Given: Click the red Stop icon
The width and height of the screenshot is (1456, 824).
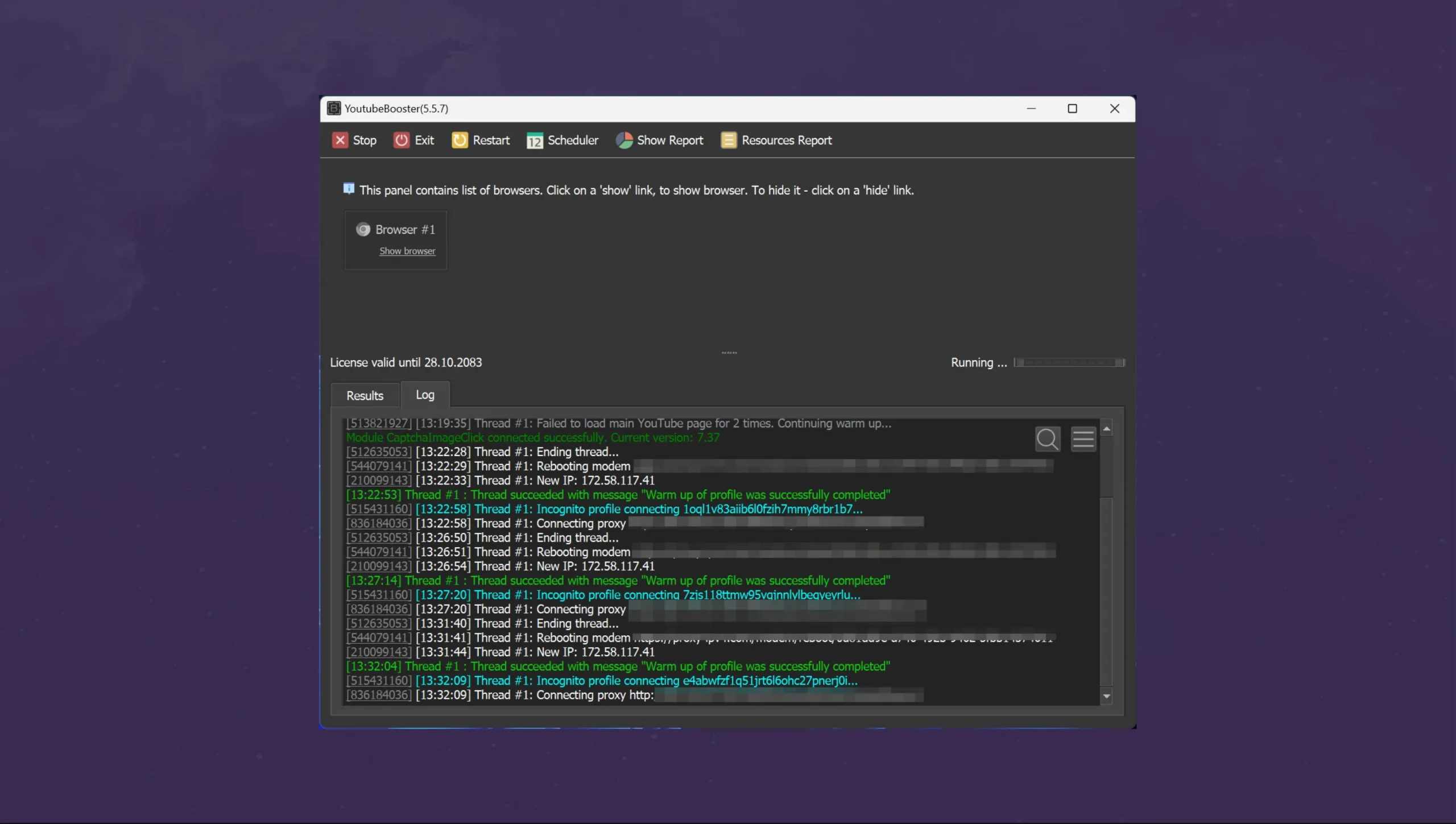Looking at the screenshot, I should 340,140.
